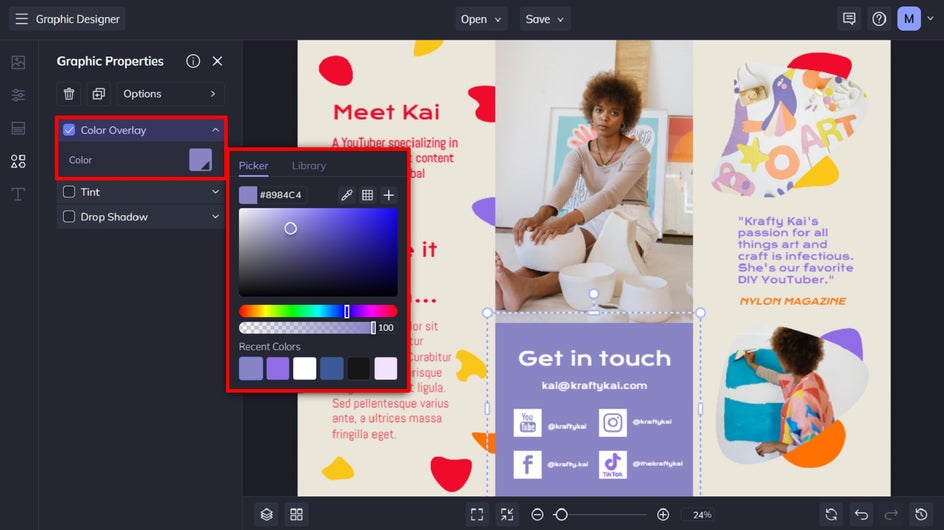Open the Text tool sidebar icon

coord(18,194)
